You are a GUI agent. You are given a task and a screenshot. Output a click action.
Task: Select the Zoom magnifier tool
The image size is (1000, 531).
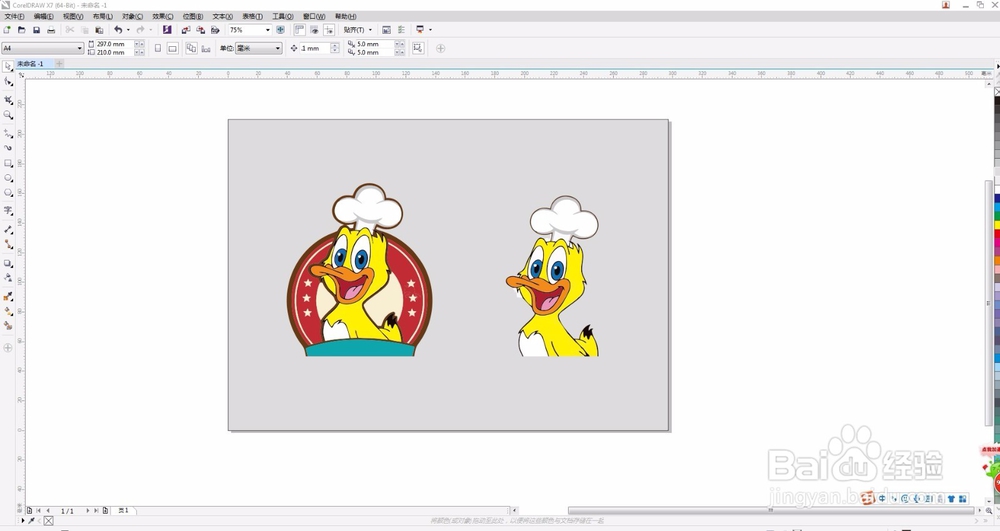pos(8,115)
